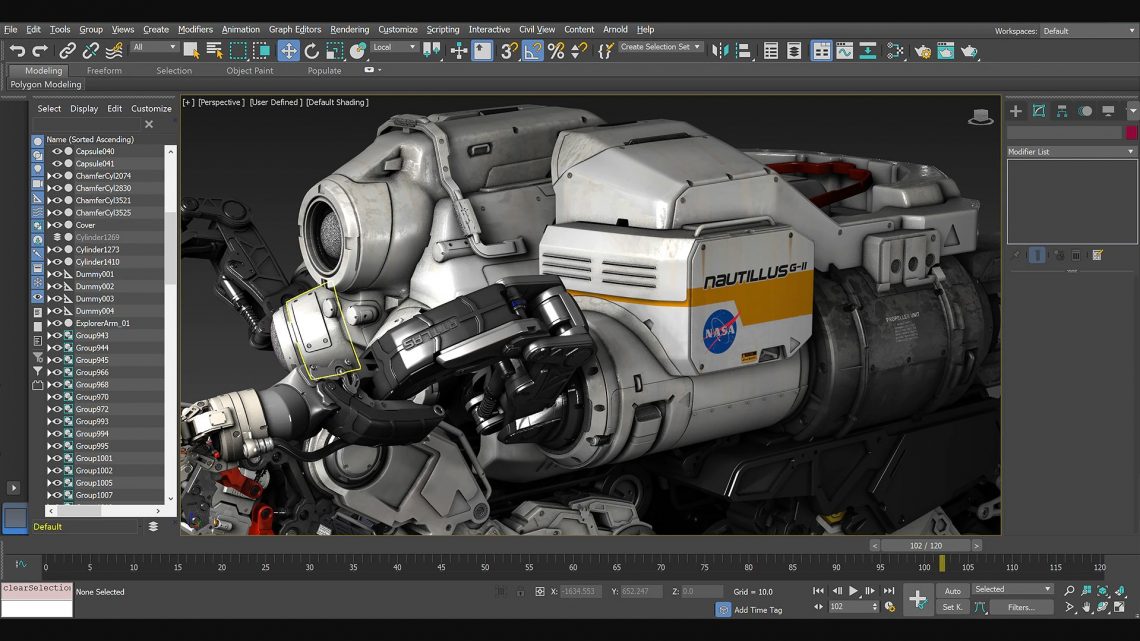Viewport: 1140px width, 641px height.
Task: Click the Undo arrow icon
Action: pos(17,51)
